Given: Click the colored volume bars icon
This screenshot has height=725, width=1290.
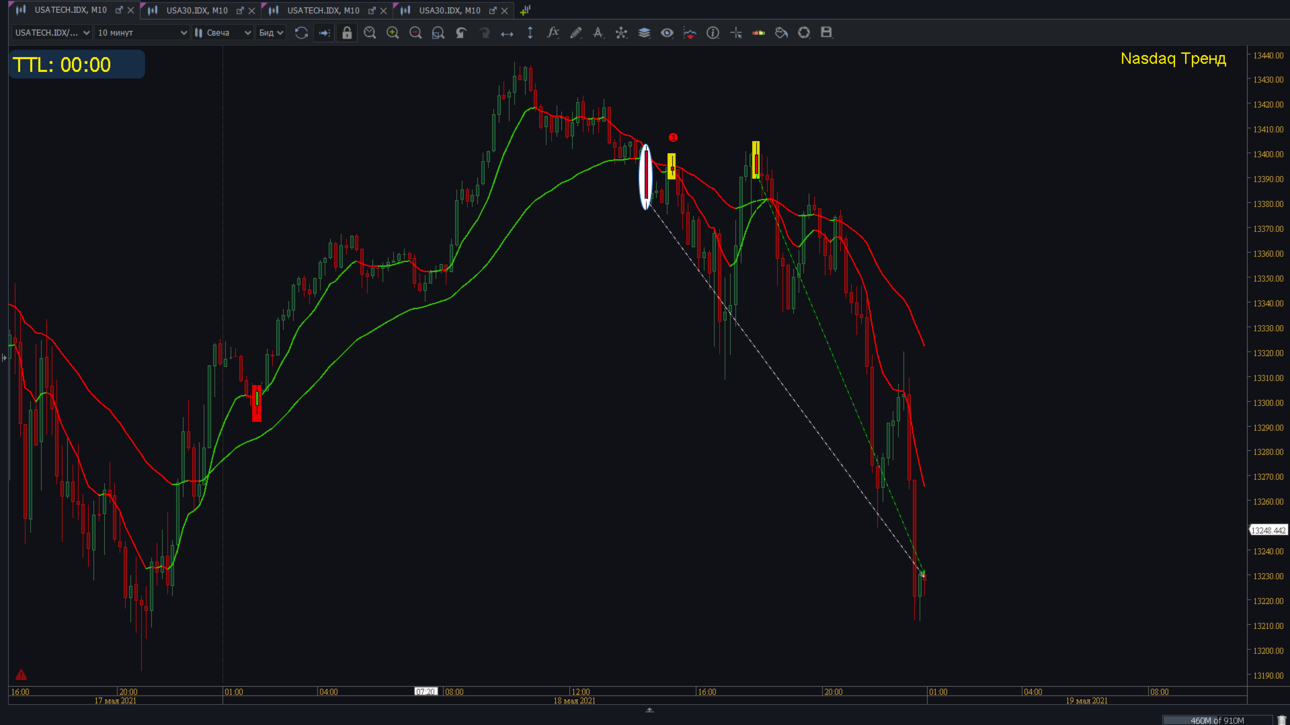Looking at the screenshot, I should click(759, 33).
